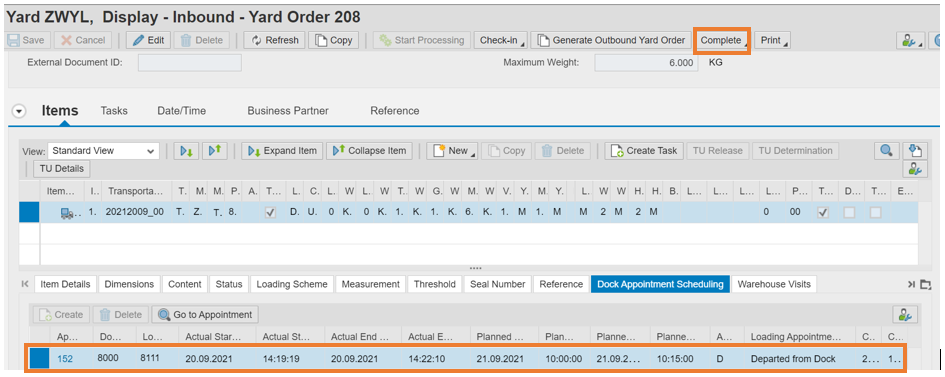Click the Loading Appointme... column header
This screenshot has width=945, height=377.
799,336
